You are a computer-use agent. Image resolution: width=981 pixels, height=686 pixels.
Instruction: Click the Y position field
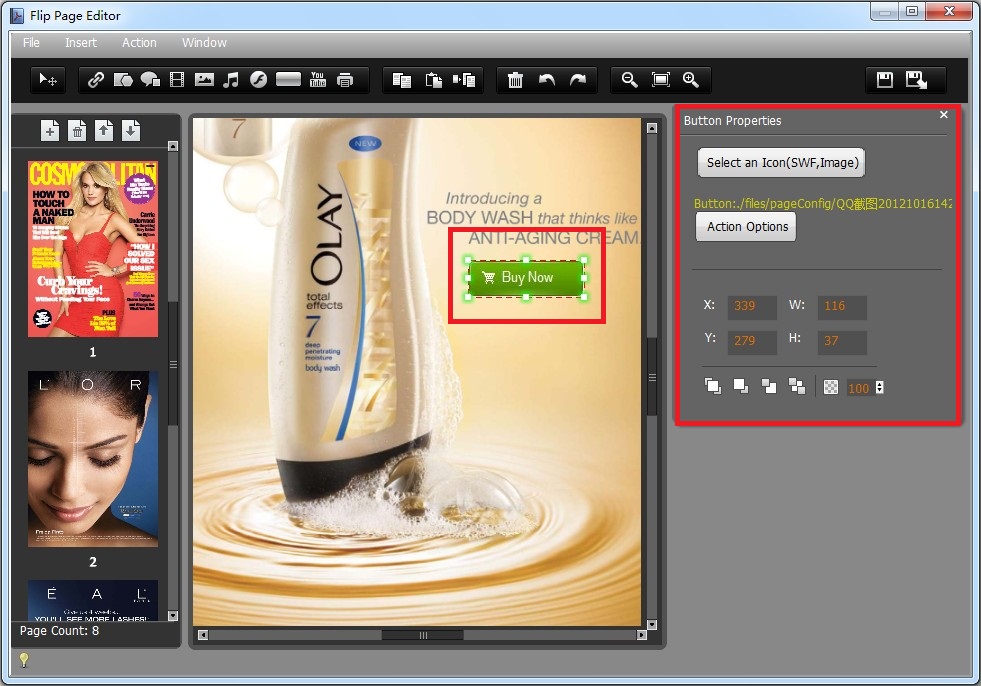752,341
